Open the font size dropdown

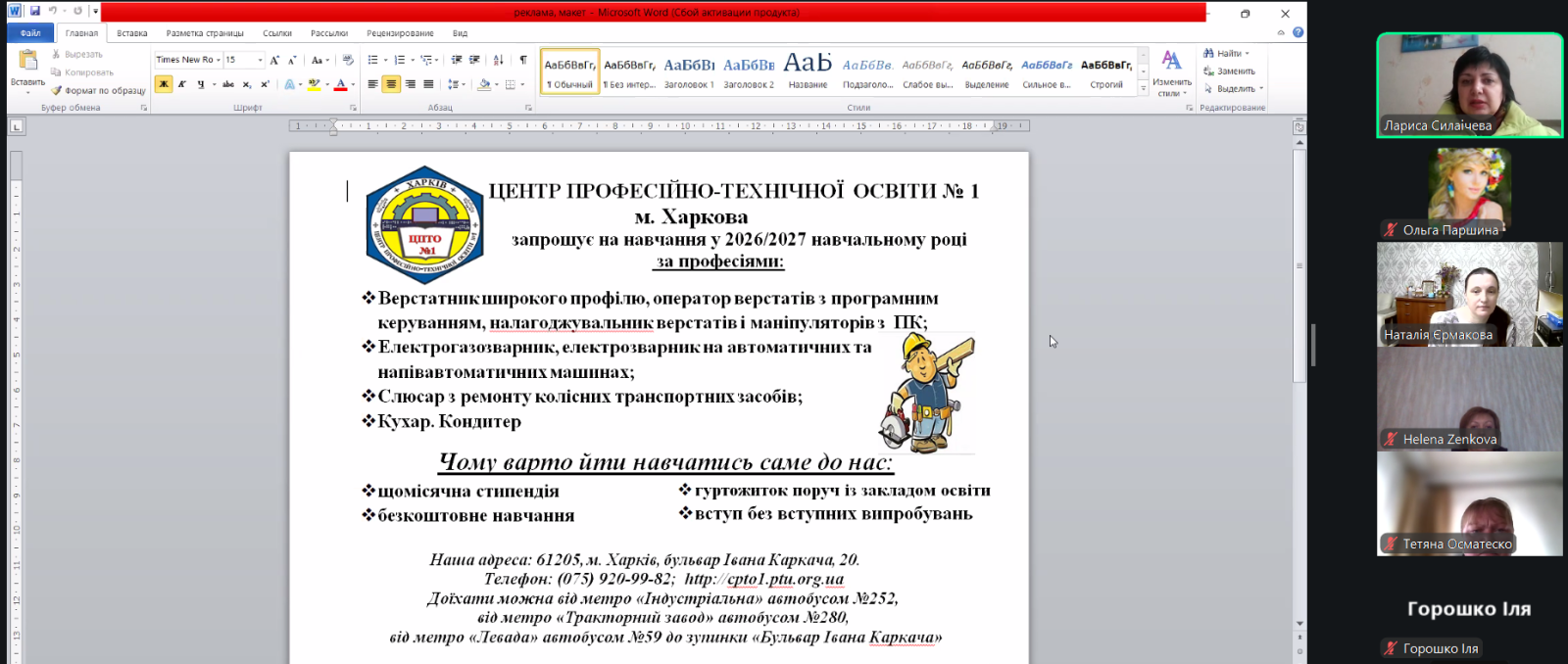click(260, 60)
